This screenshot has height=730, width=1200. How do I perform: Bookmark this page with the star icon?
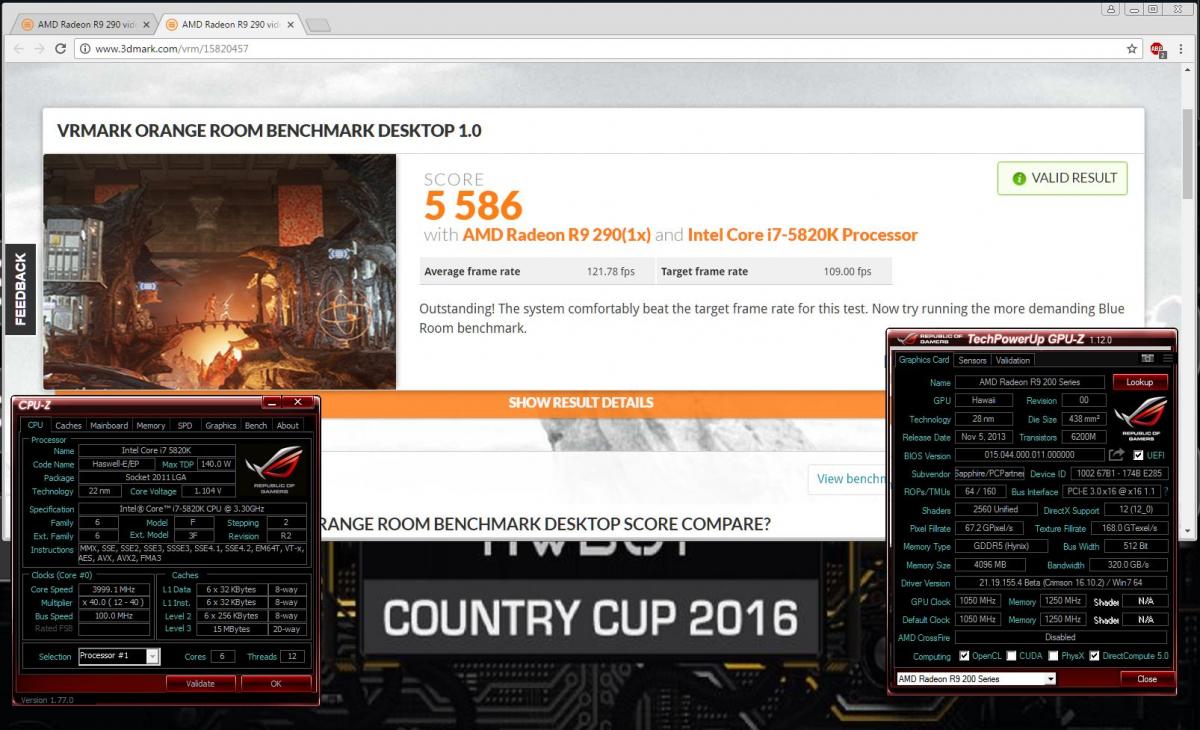tap(1132, 48)
